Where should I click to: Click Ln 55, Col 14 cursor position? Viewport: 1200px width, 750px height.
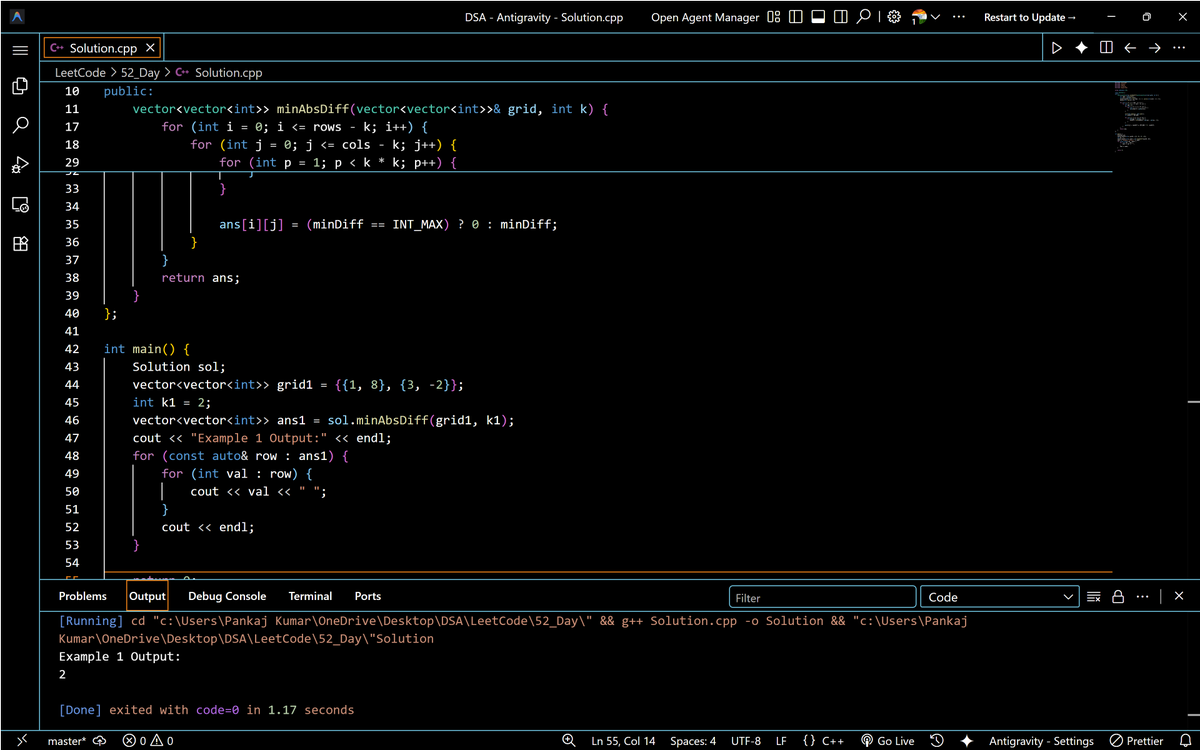[x=624, y=741]
